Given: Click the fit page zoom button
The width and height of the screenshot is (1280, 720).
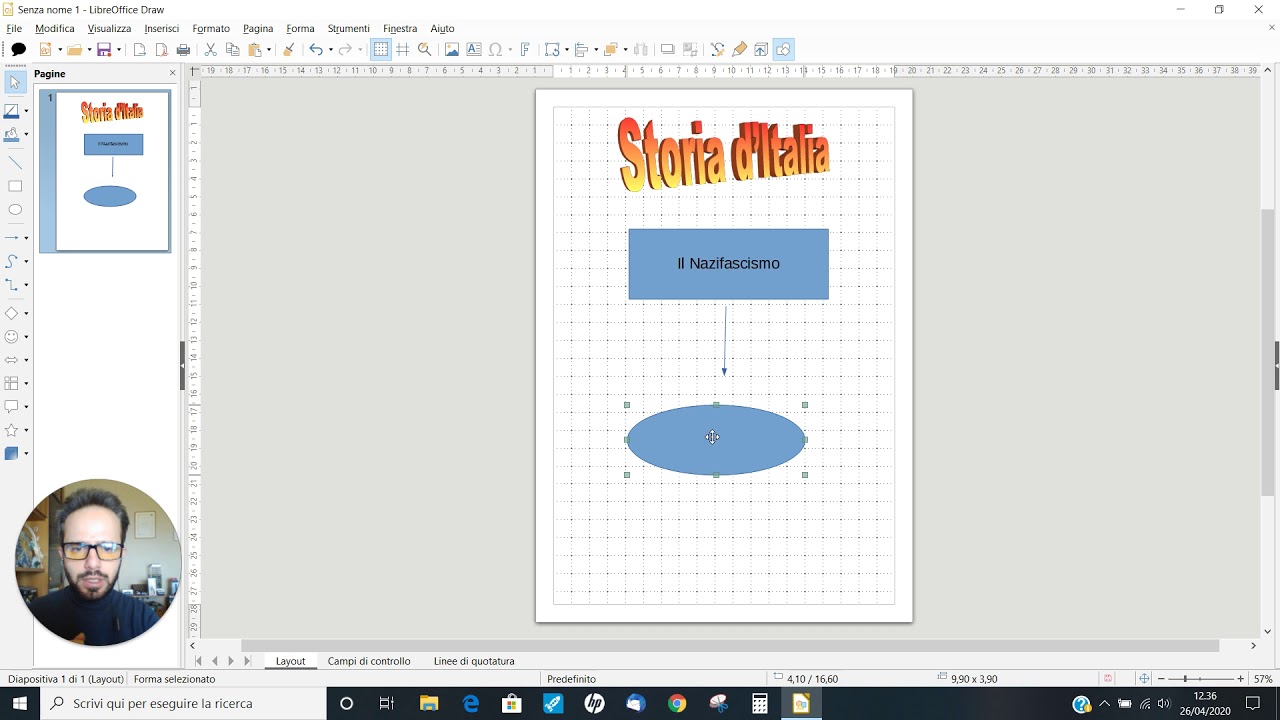Looking at the screenshot, I should pyautogui.click(x=1144, y=679).
